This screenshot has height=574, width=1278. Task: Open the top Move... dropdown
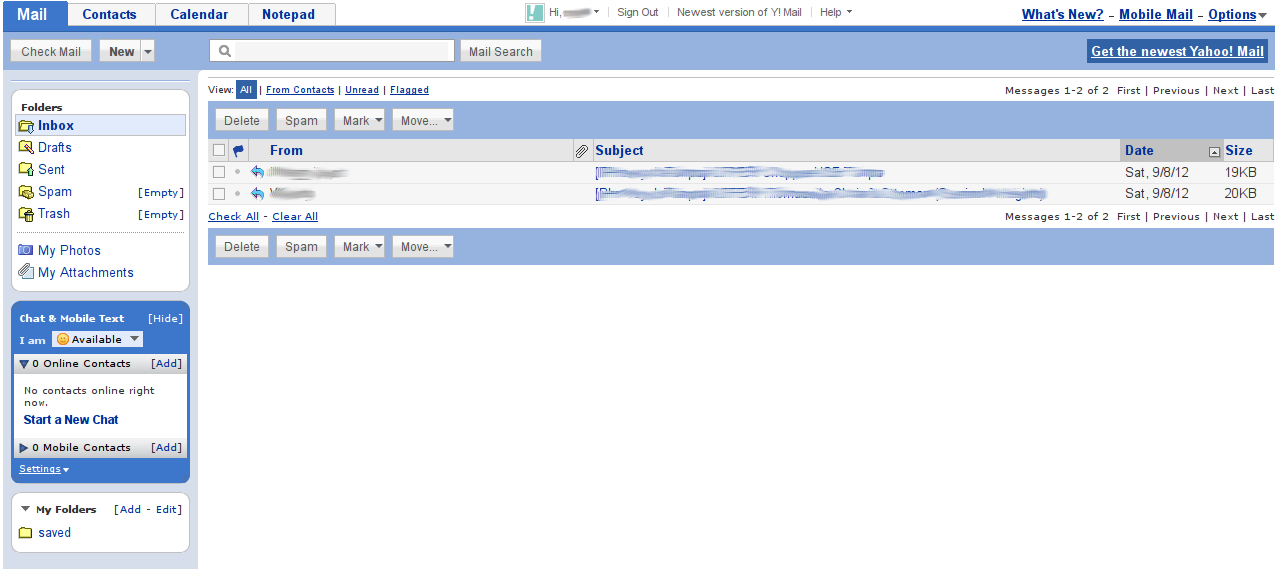pyautogui.click(x=423, y=121)
